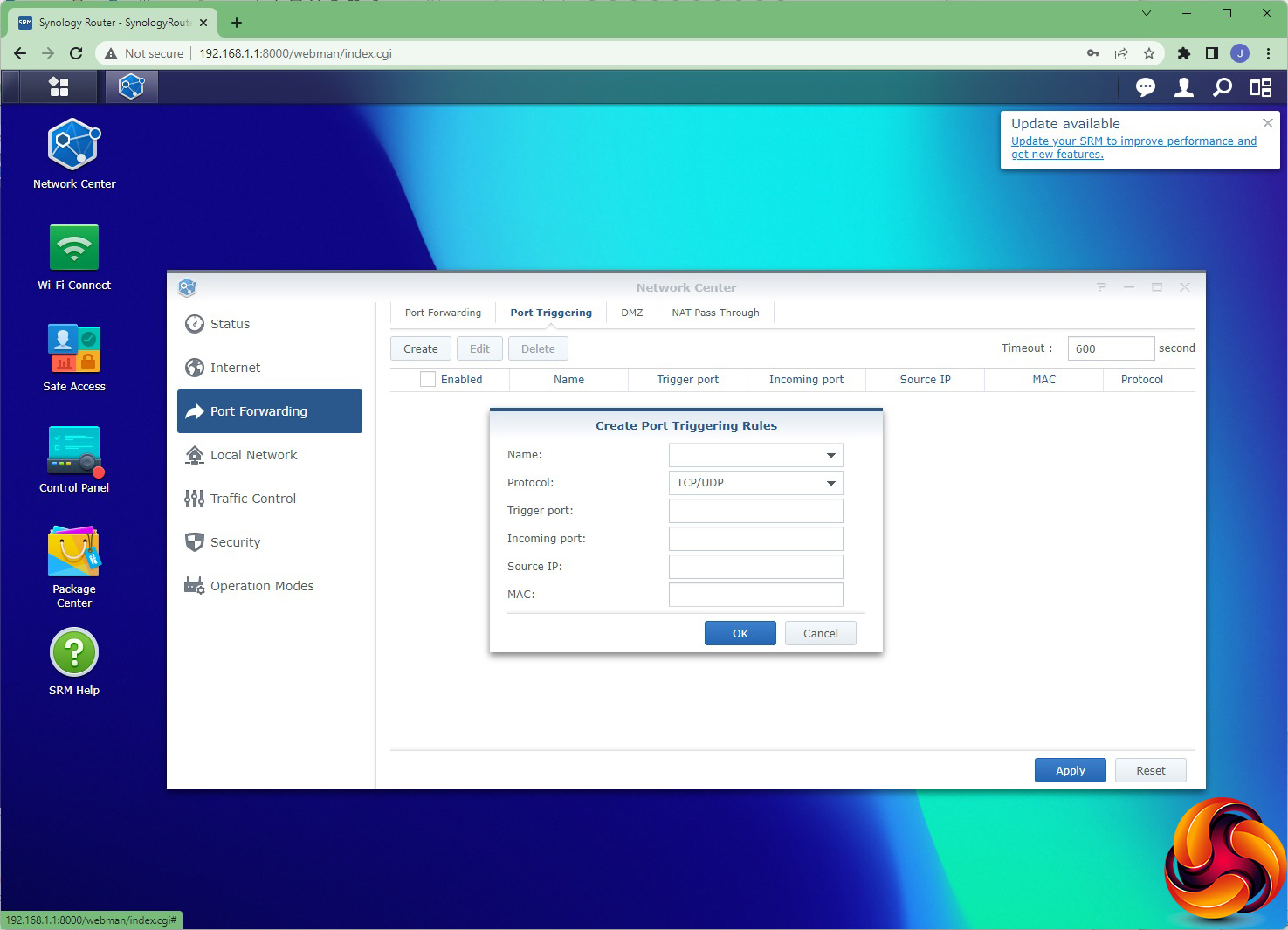
Task: Switch to DMZ tab
Action: [x=632, y=313]
